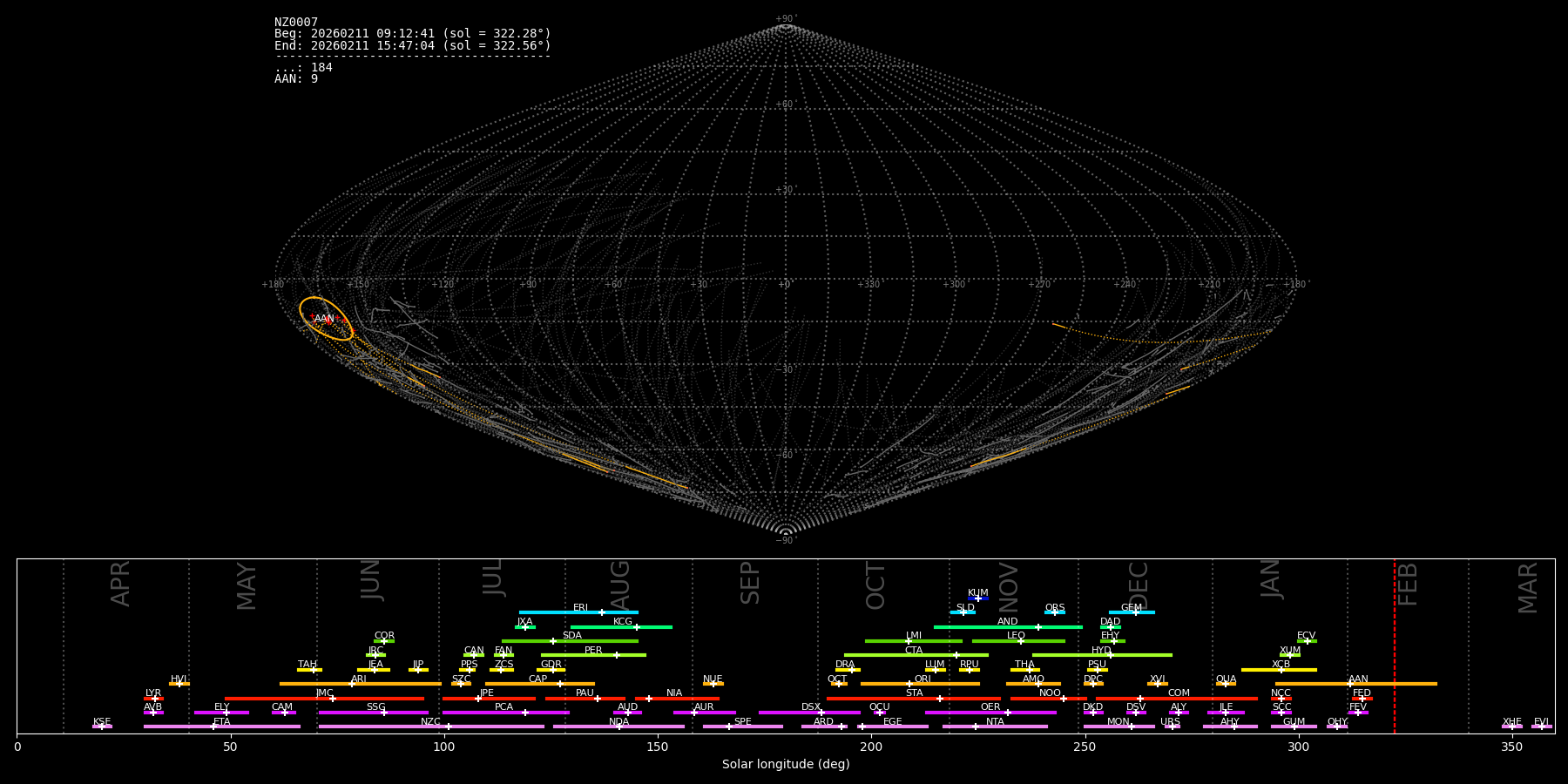
Task: Click the DEC month label
Action: [1139, 585]
